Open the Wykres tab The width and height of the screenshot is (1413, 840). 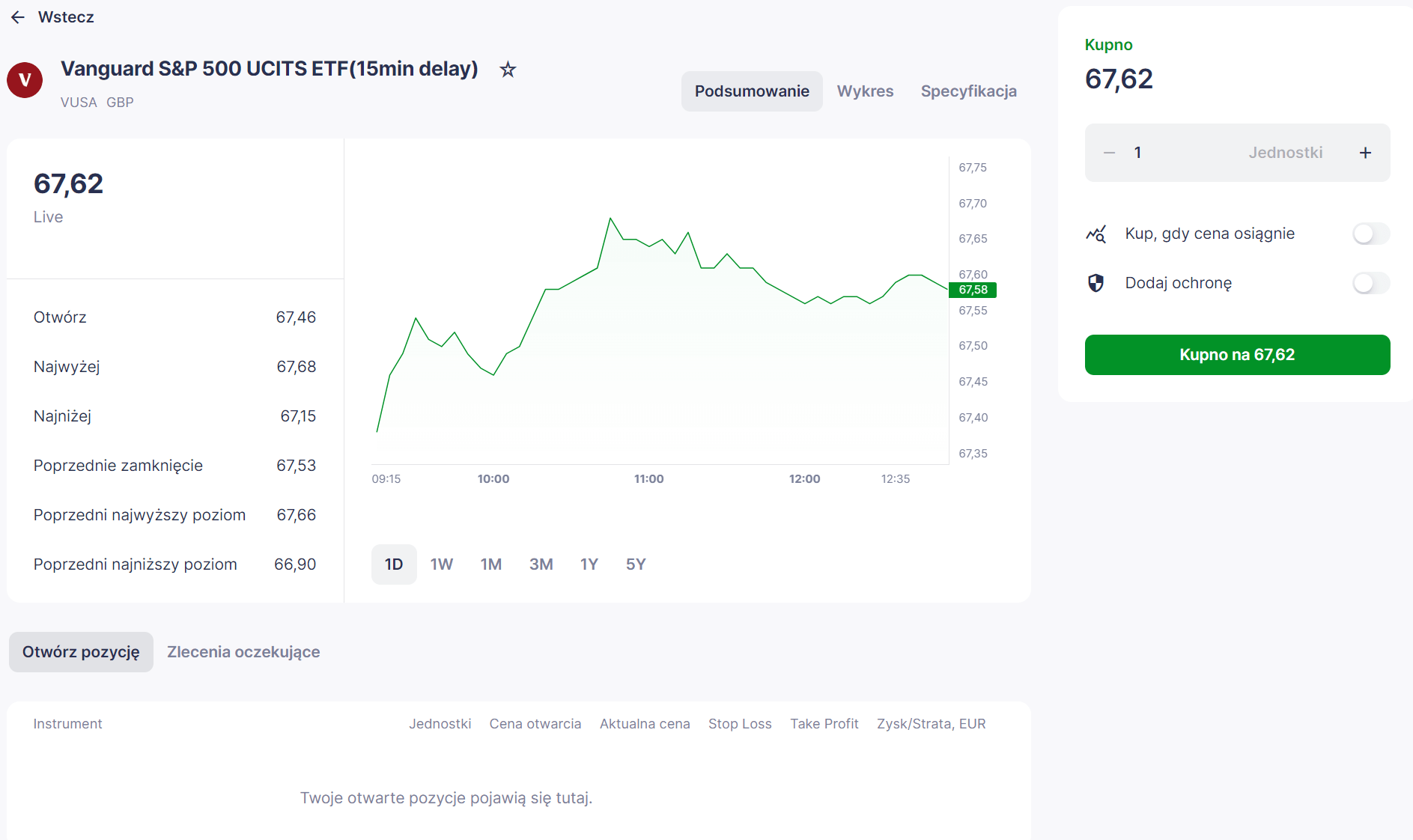coord(865,91)
